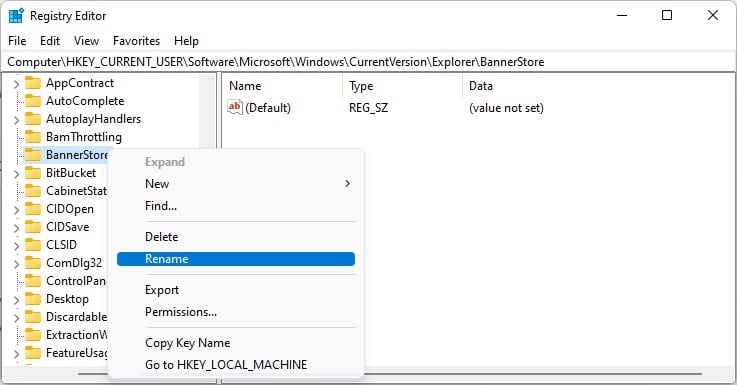Viewport: 737px width, 385px height.
Task: Open the Favorites menu
Action: [x=136, y=41]
